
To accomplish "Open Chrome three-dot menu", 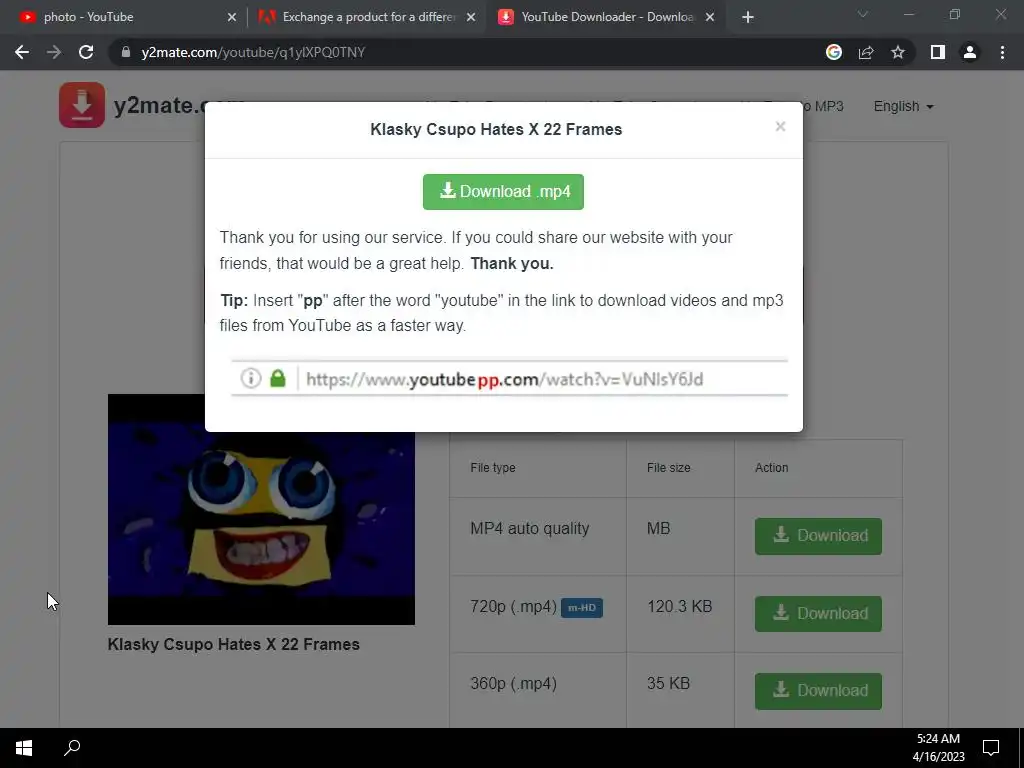I will tap(1002, 52).
